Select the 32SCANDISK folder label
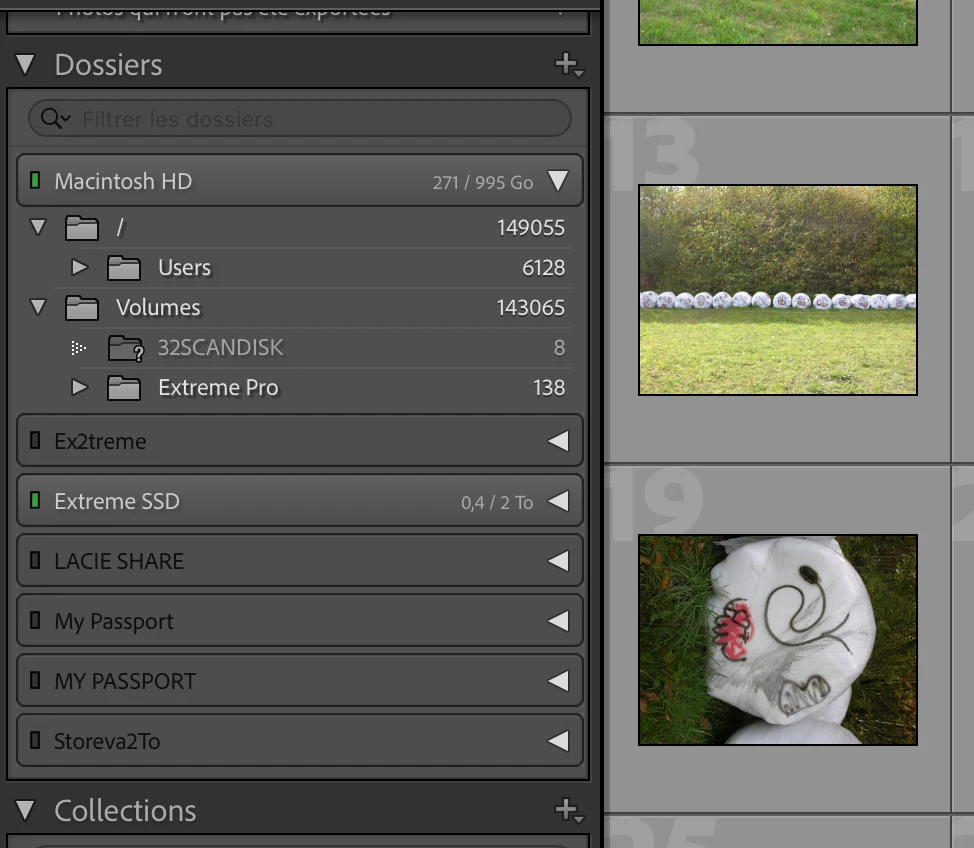This screenshot has height=848, width=974. [221, 347]
